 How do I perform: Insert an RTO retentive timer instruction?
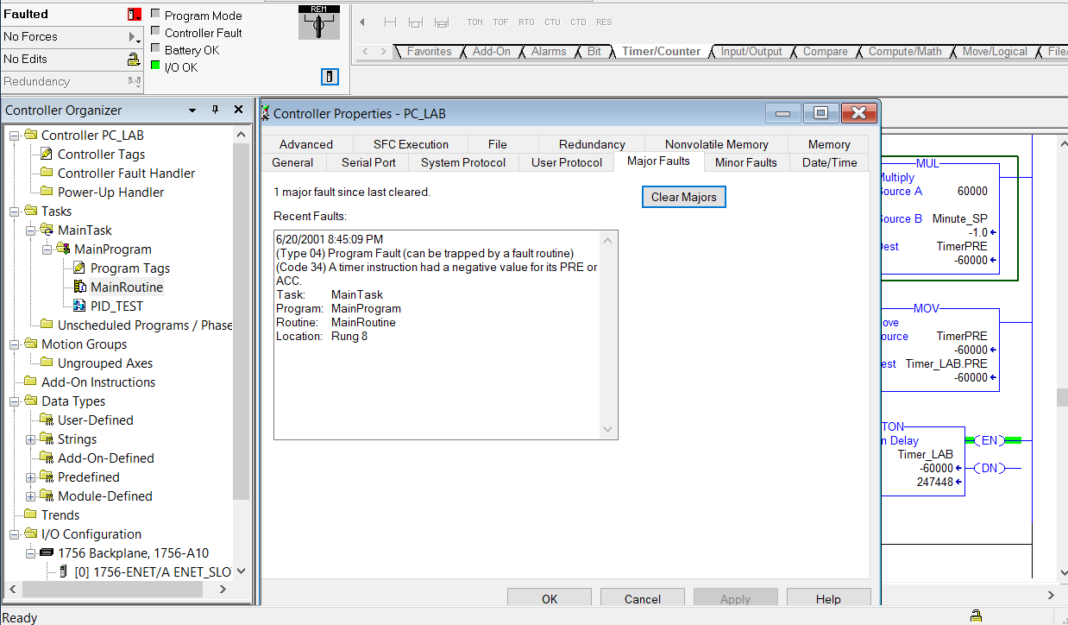527,22
